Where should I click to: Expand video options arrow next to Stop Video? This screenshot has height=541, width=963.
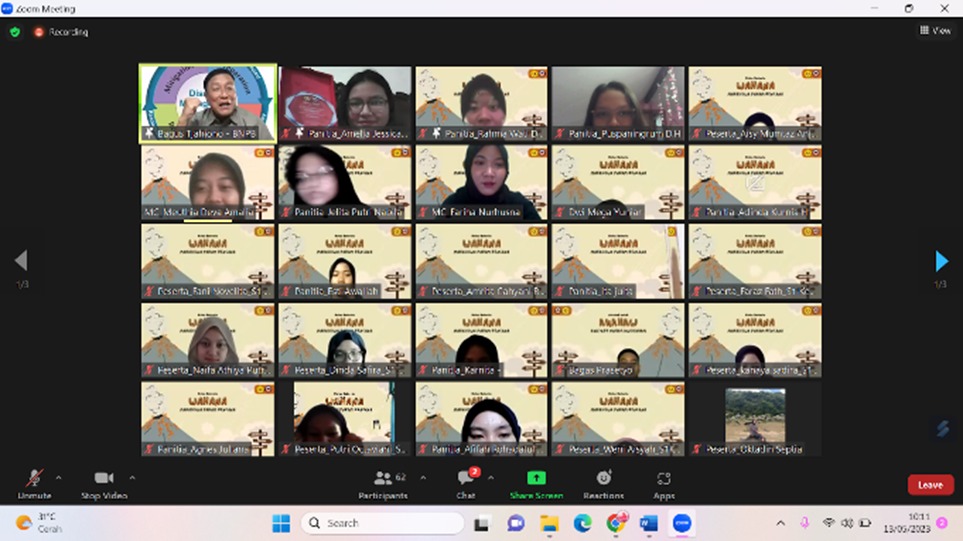[132, 478]
